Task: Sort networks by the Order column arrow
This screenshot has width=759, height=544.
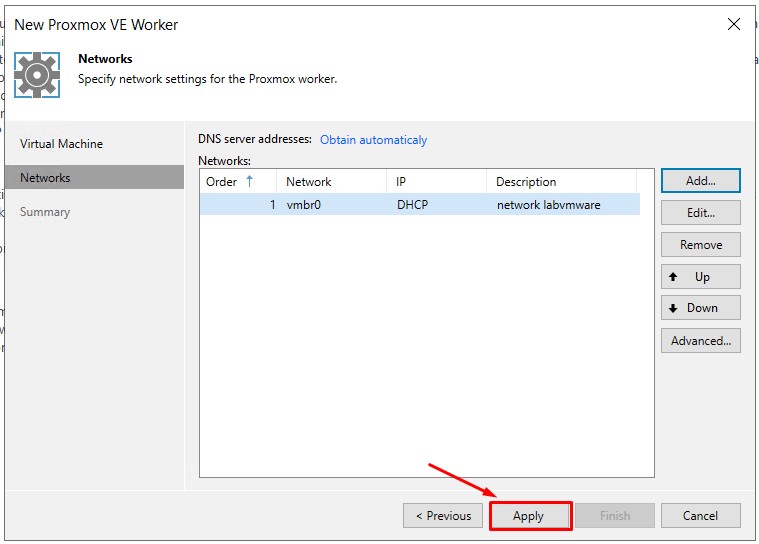Action: click(x=249, y=181)
